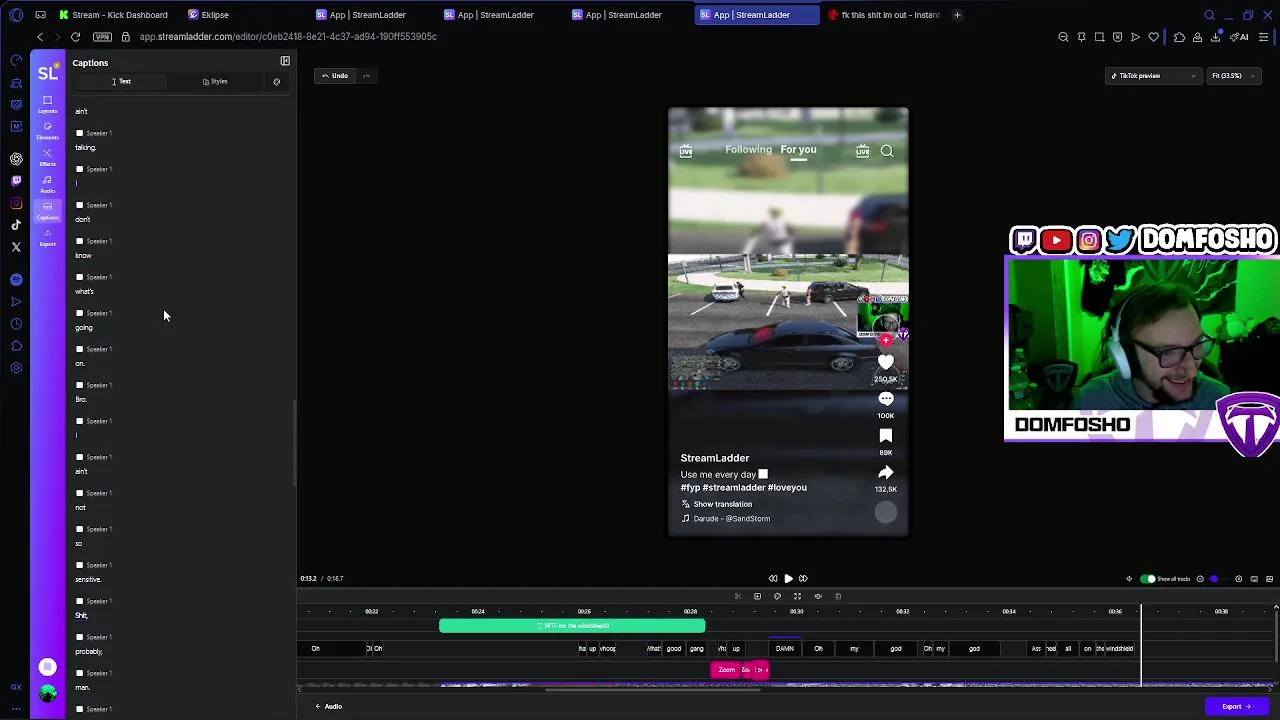Switch to the Kick Dashboard browser tab
The width and height of the screenshot is (1280, 720).
coord(114,15)
